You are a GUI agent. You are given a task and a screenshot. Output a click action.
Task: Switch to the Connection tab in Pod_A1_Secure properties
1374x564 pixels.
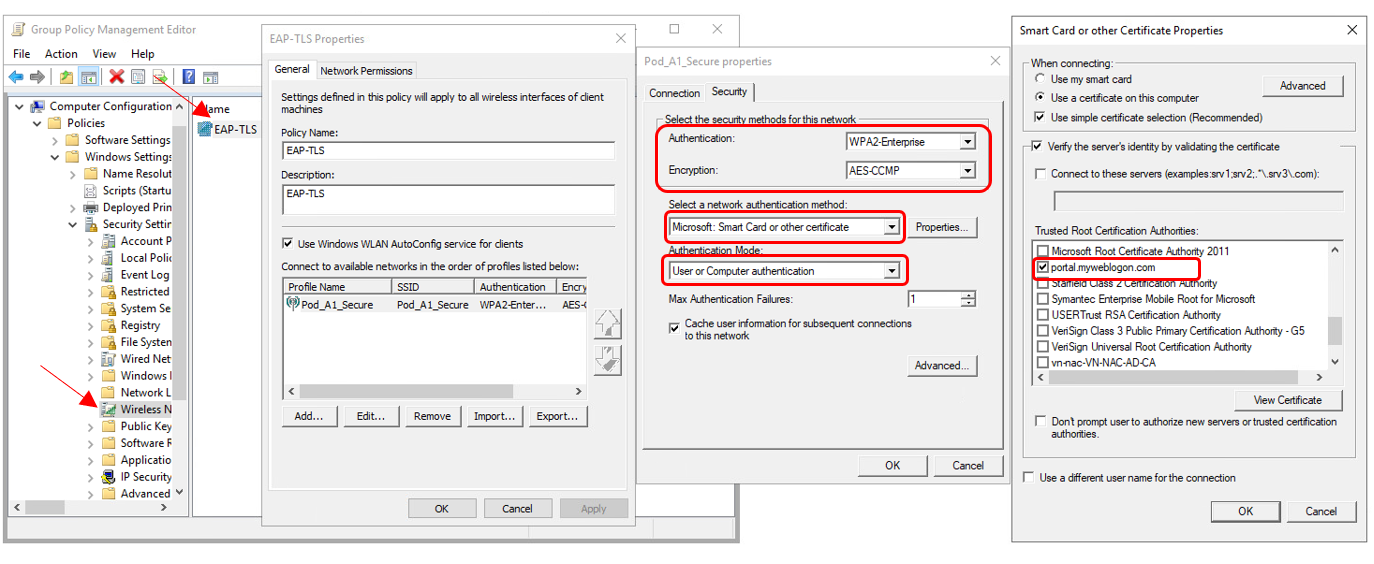click(675, 93)
